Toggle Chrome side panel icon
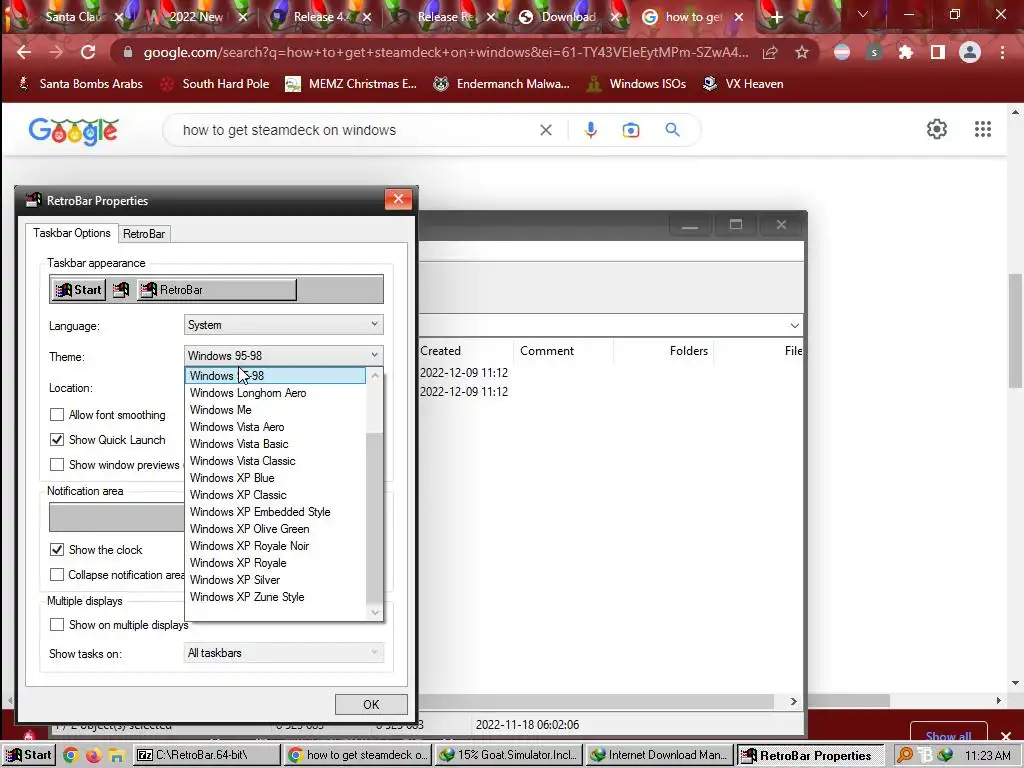1024x768 pixels. click(938, 53)
